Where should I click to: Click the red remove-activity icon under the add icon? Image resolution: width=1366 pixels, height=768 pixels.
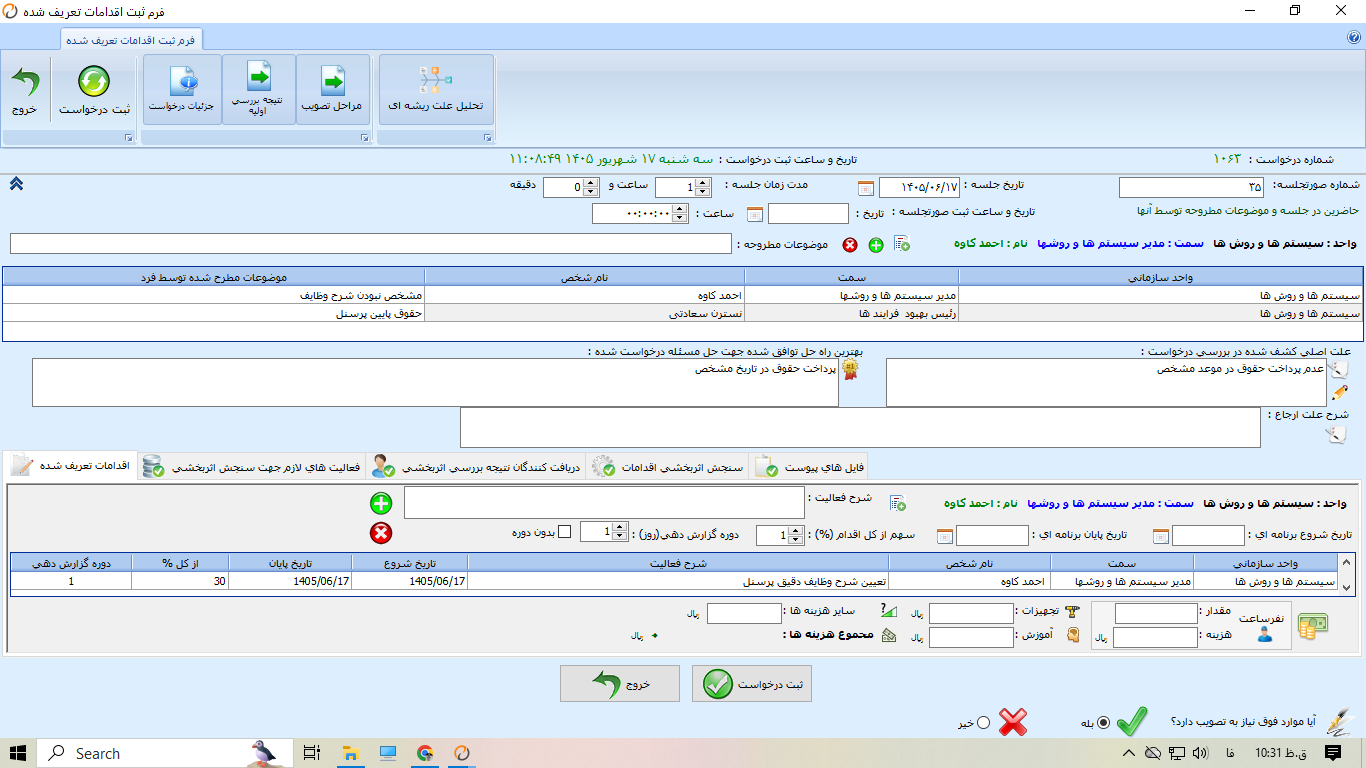pyautogui.click(x=381, y=533)
